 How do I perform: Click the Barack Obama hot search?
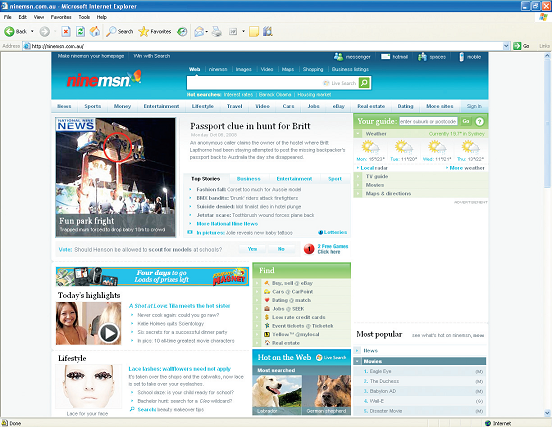coord(275,95)
